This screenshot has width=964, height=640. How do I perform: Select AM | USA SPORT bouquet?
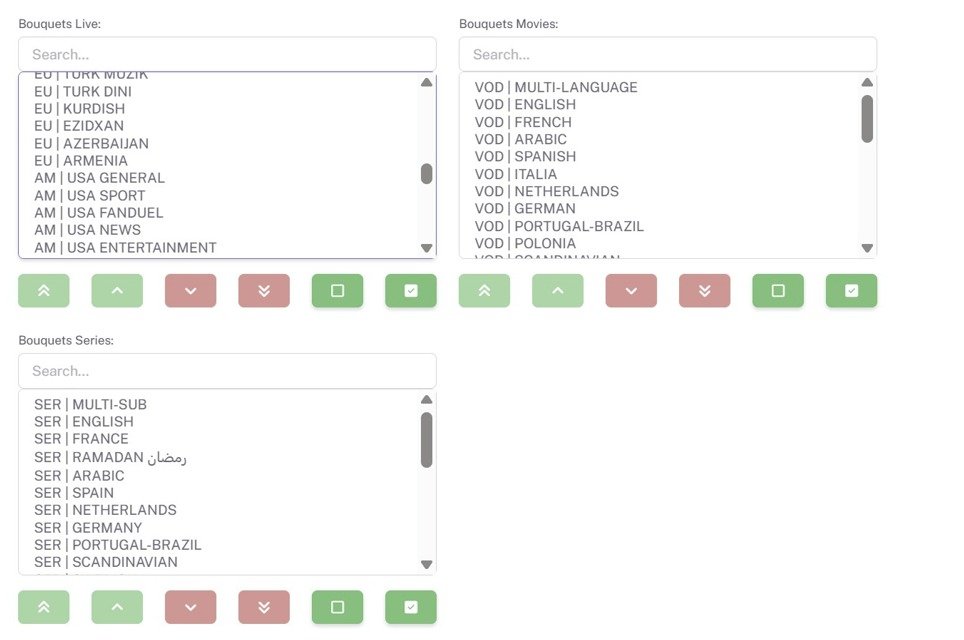tap(90, 195)
